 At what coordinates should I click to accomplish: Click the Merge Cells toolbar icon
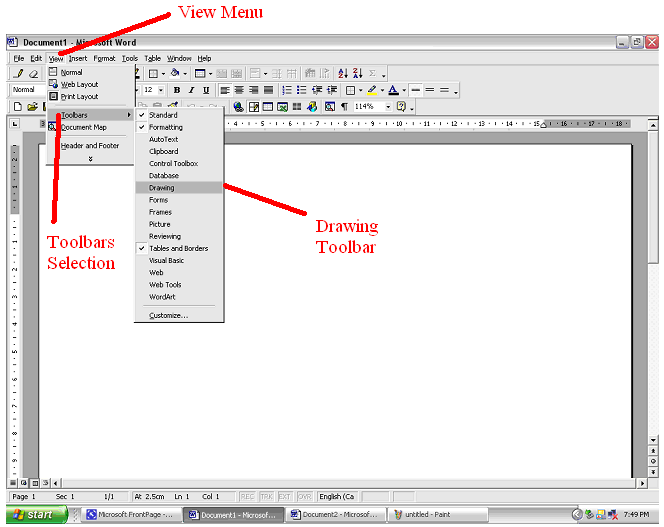221,74
